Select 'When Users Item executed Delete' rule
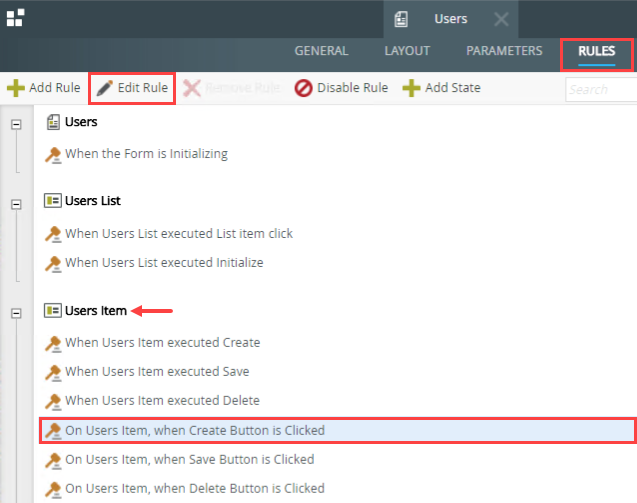Viewport: 637px width, 503px height. click(x=162, y=401)
